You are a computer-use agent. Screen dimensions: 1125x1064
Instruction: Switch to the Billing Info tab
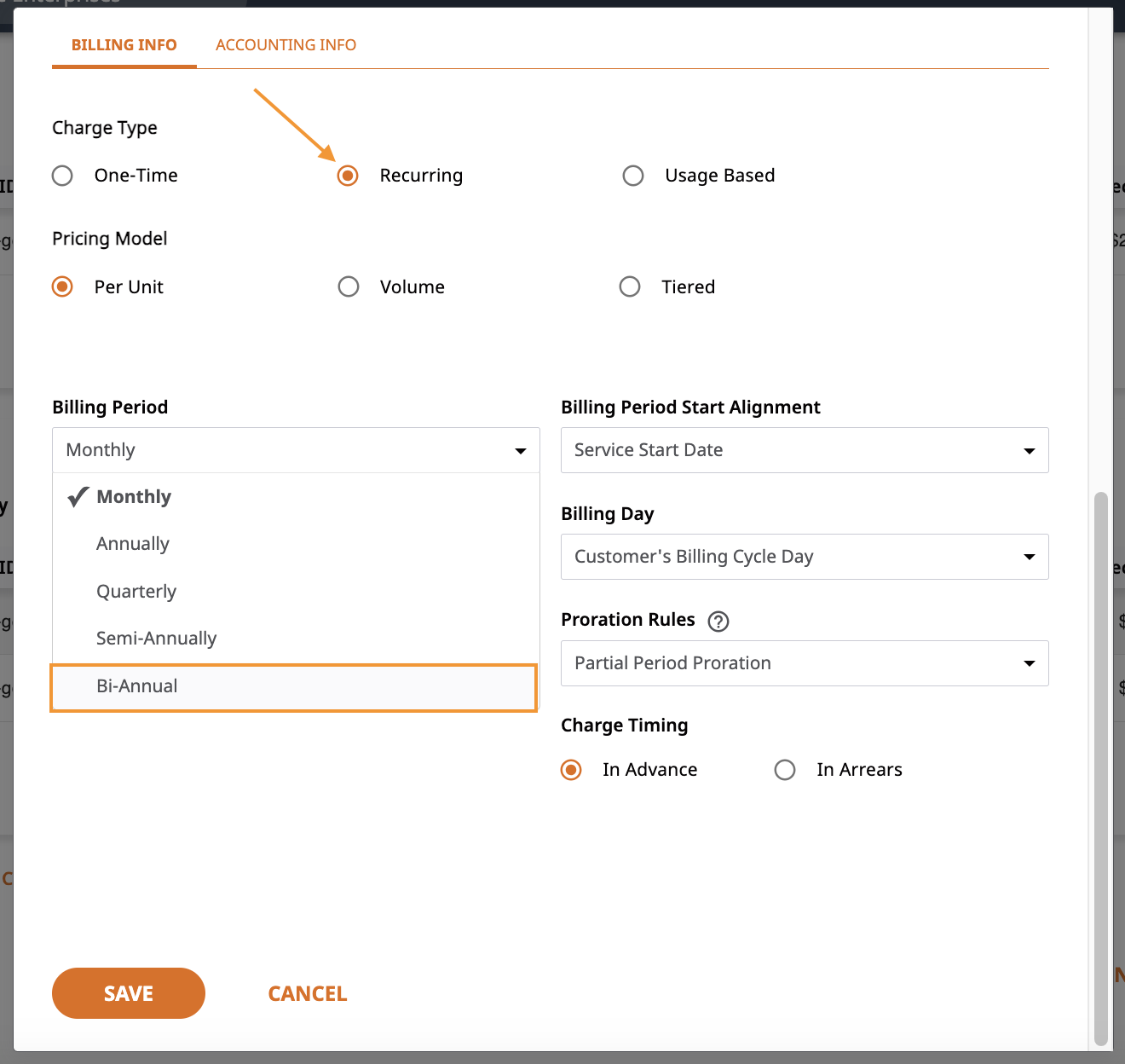[124, 45]
